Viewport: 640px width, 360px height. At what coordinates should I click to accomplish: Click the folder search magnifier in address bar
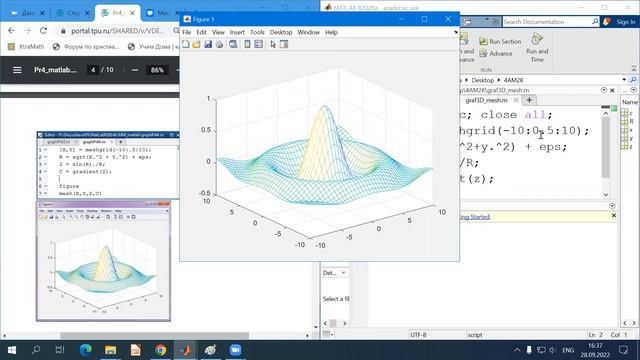coord(633,80)
